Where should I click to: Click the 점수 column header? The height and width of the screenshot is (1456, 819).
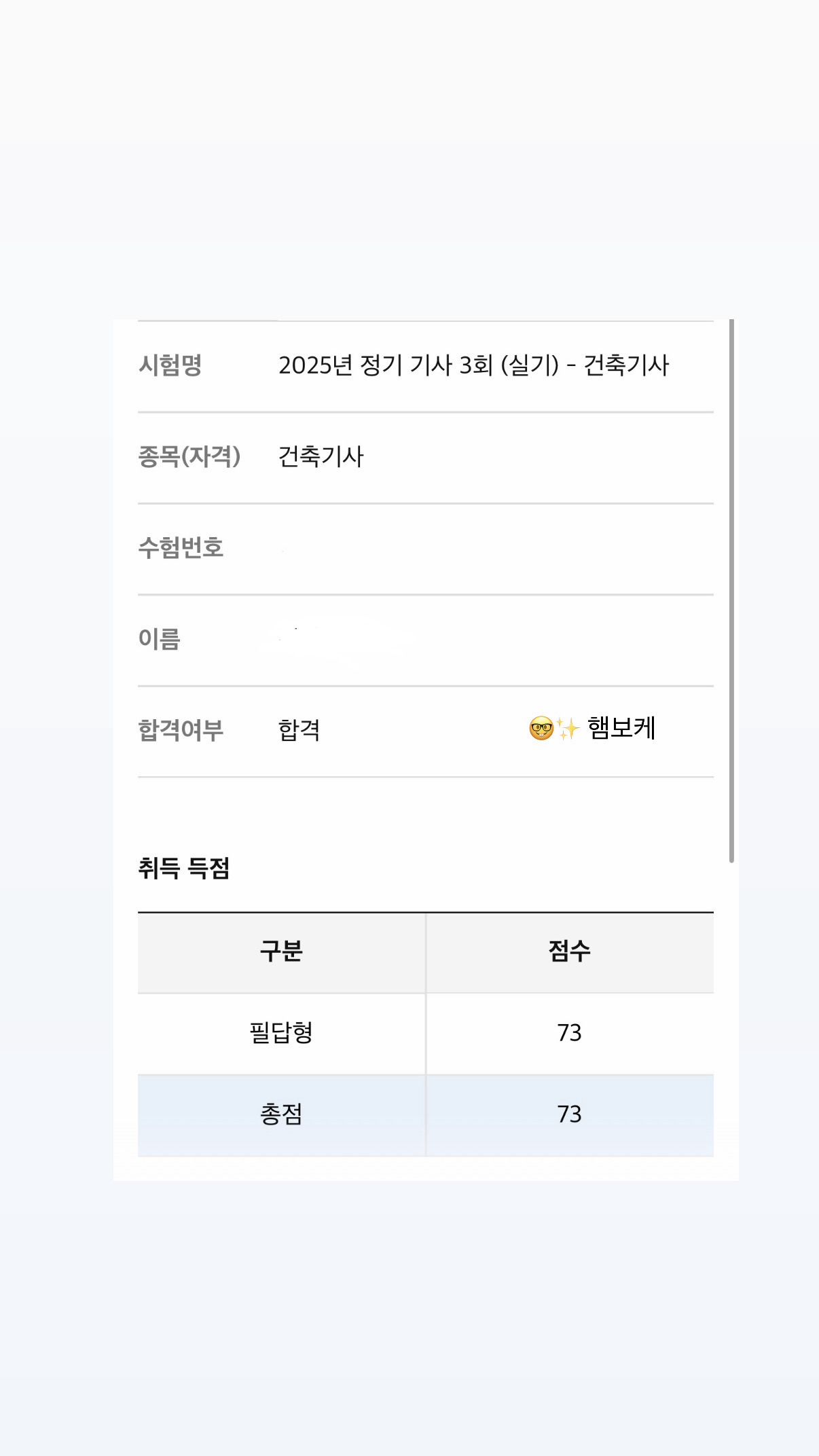coord(569,951)
